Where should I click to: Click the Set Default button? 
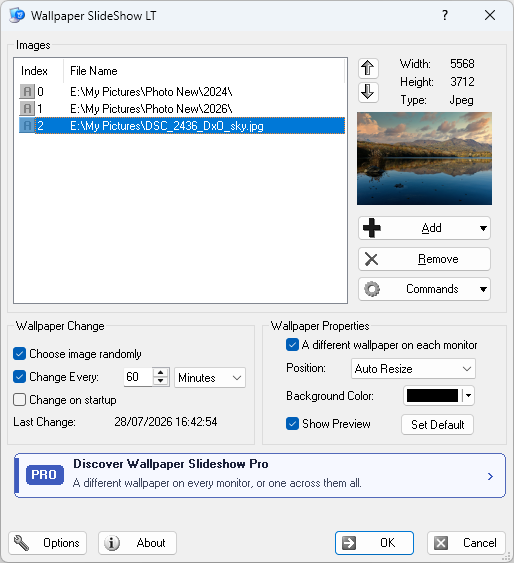pos(437,425)
